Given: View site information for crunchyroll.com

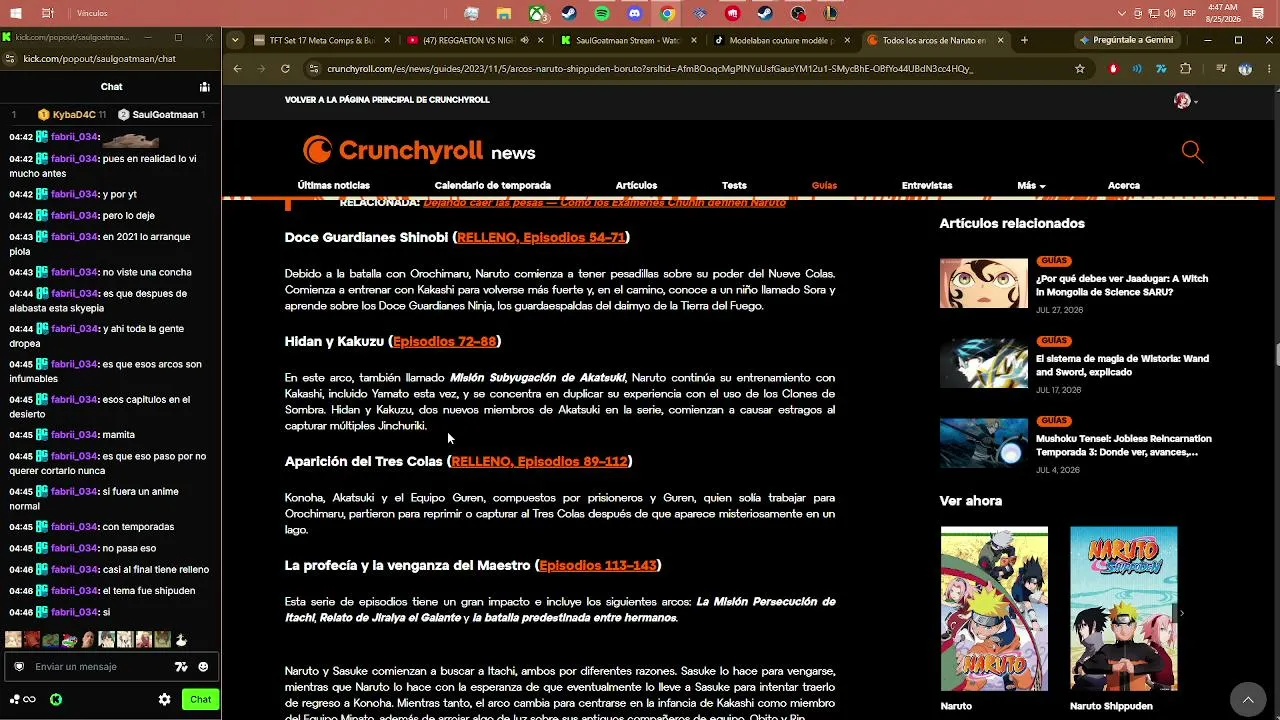Looking at the screenshot, I should 314,69.
